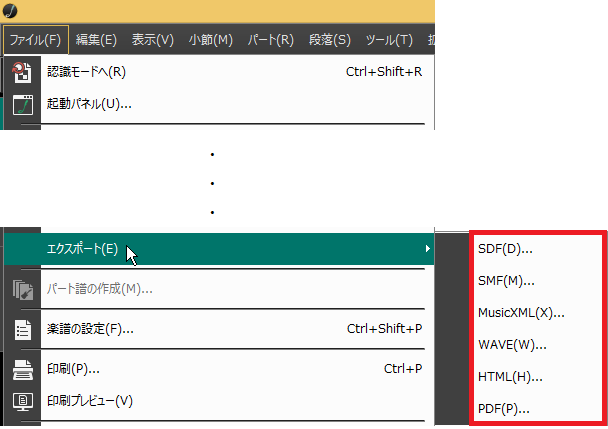
Task: Export as MusicXML(X)... file
Action: point(521,312)
